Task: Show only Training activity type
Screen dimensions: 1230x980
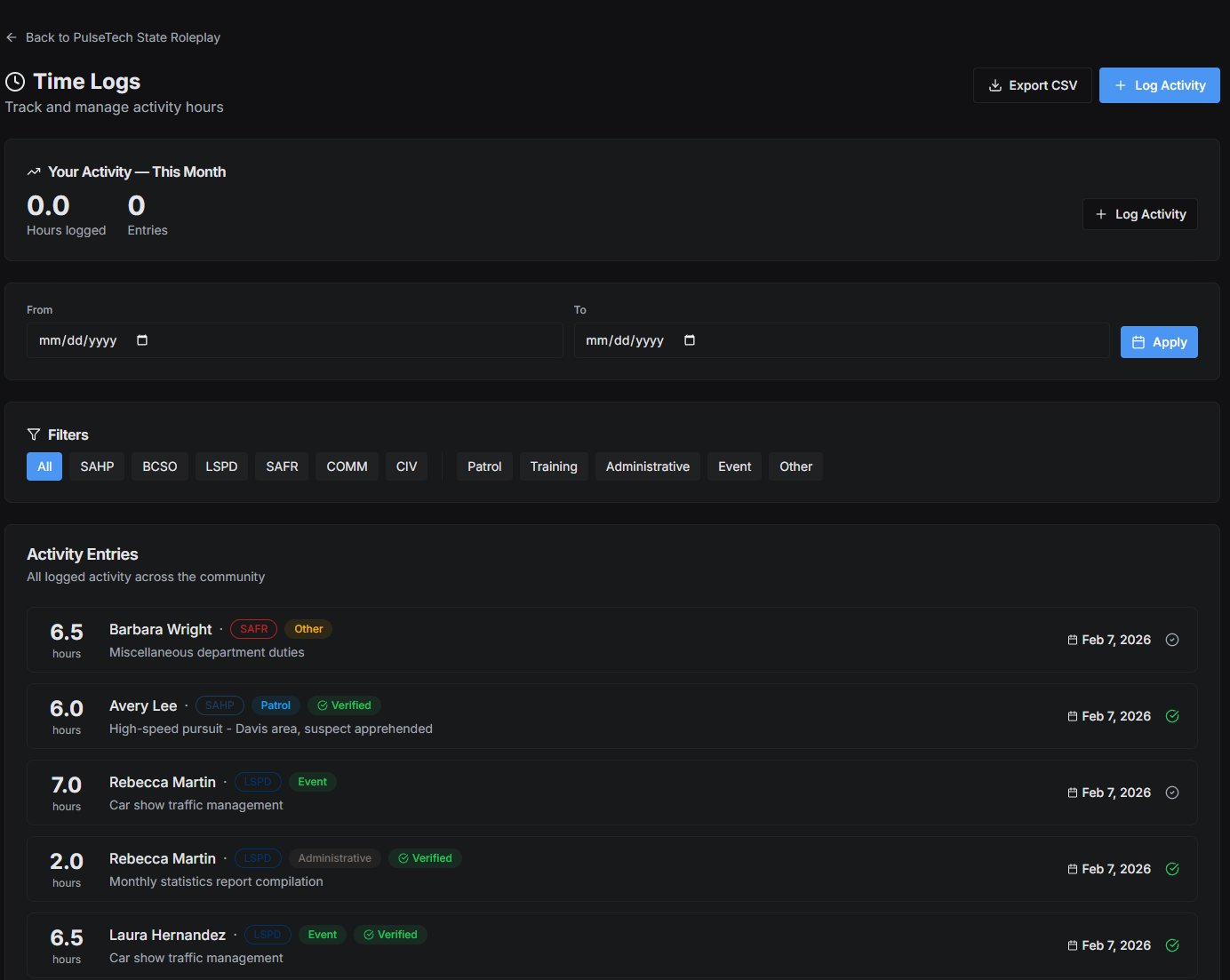Action: point(554,466)
